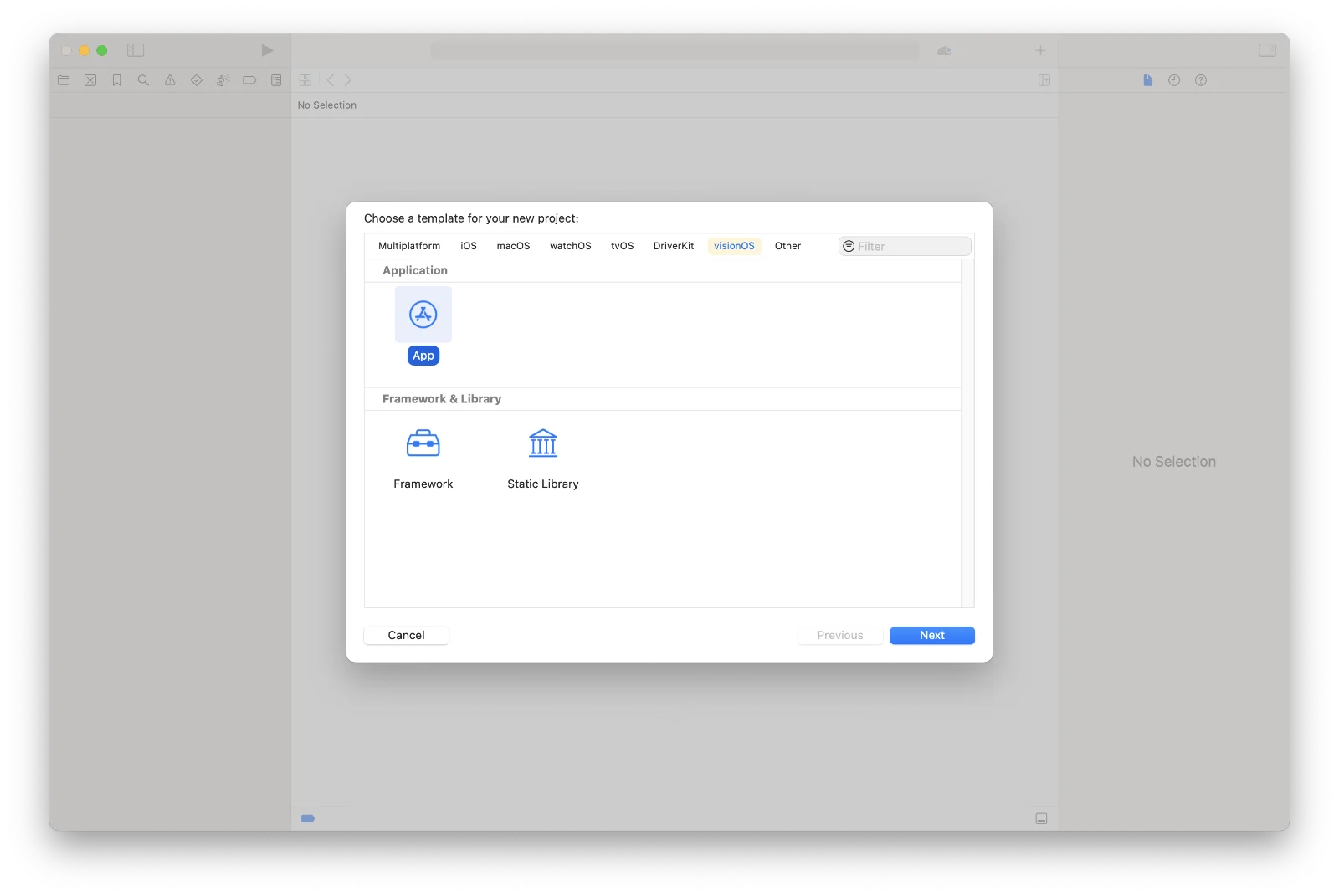
Task: Click into the template Filter field
Action: click(x=905, y=246)
